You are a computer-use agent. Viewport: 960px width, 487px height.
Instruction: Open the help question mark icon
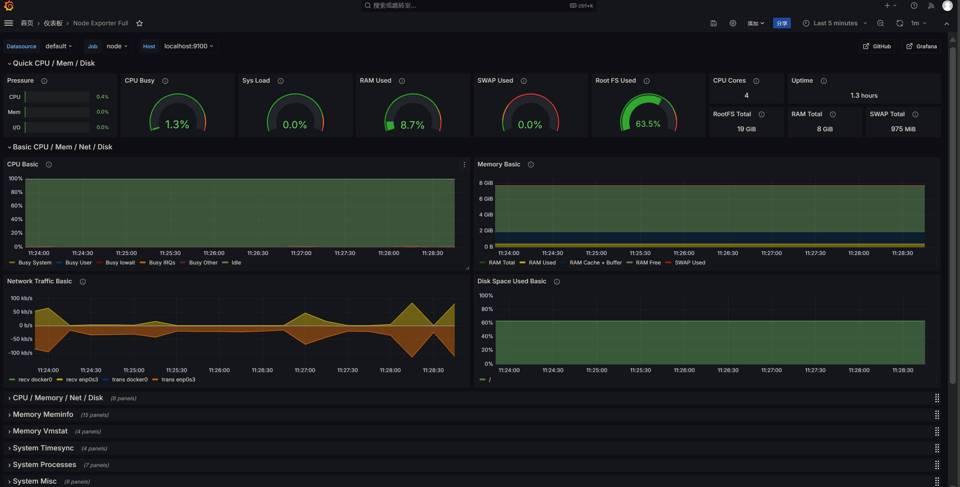click(913, 6)
